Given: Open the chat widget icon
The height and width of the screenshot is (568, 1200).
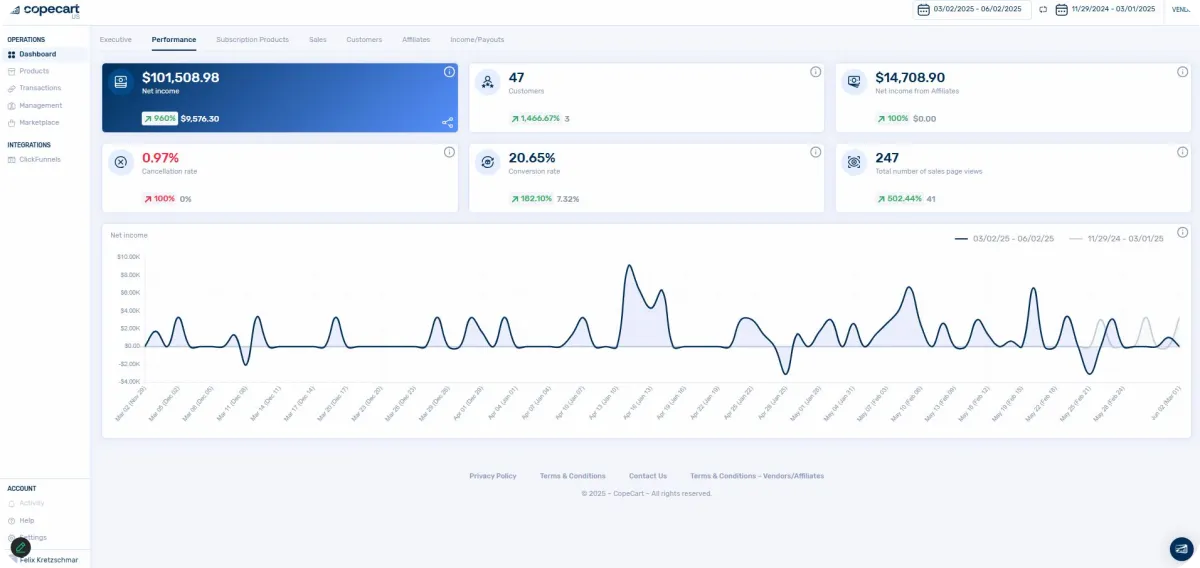Looking at the screenshot, I should click(x=1182, y=548).
